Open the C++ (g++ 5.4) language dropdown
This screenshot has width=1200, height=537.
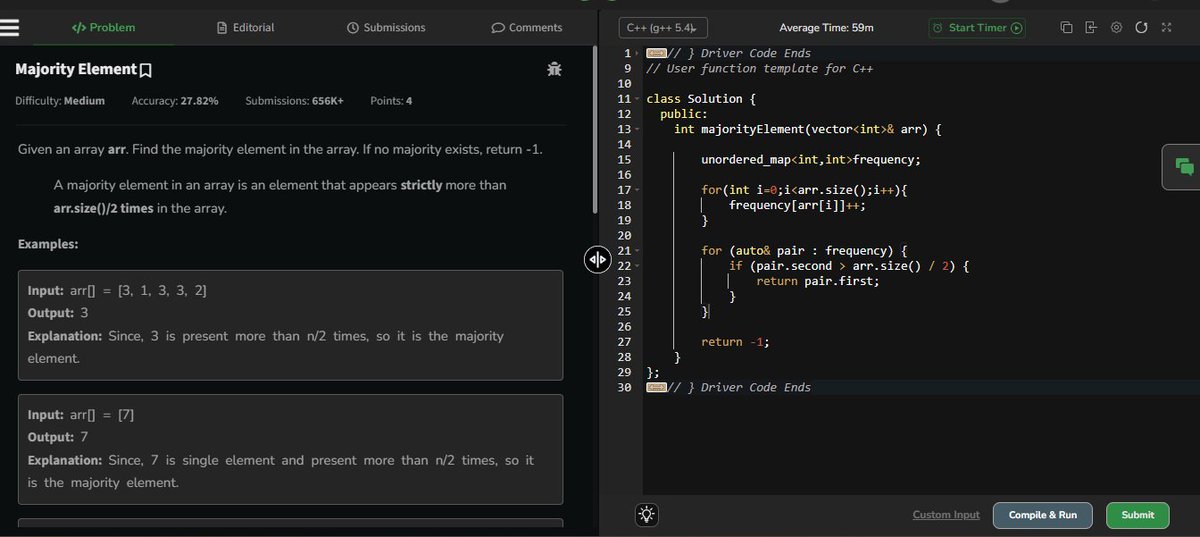(662, 28)
